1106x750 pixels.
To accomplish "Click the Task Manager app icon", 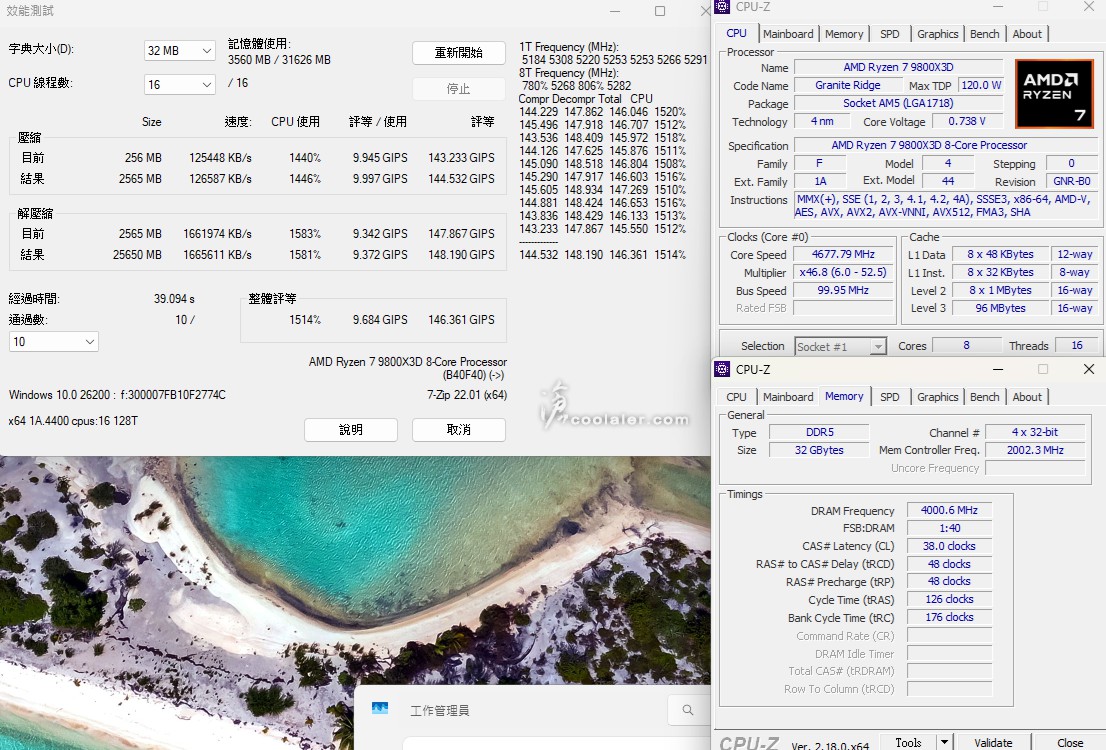I will point(380,709).
